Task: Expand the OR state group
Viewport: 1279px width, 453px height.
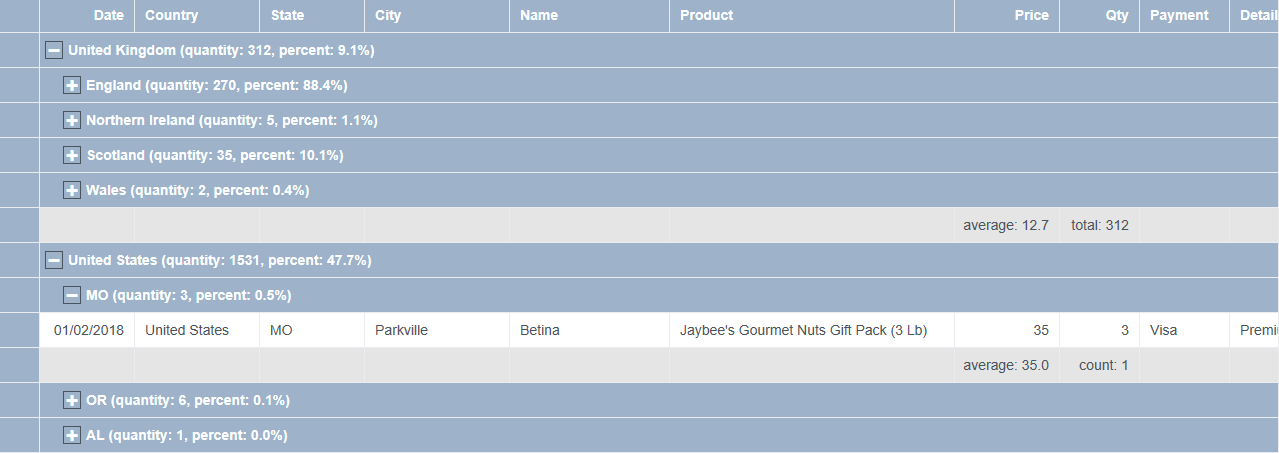Action: point(72,400)
